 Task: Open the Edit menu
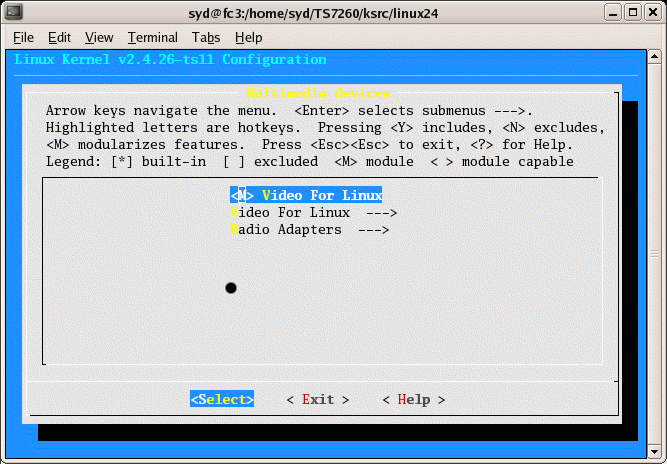(59, 38)
